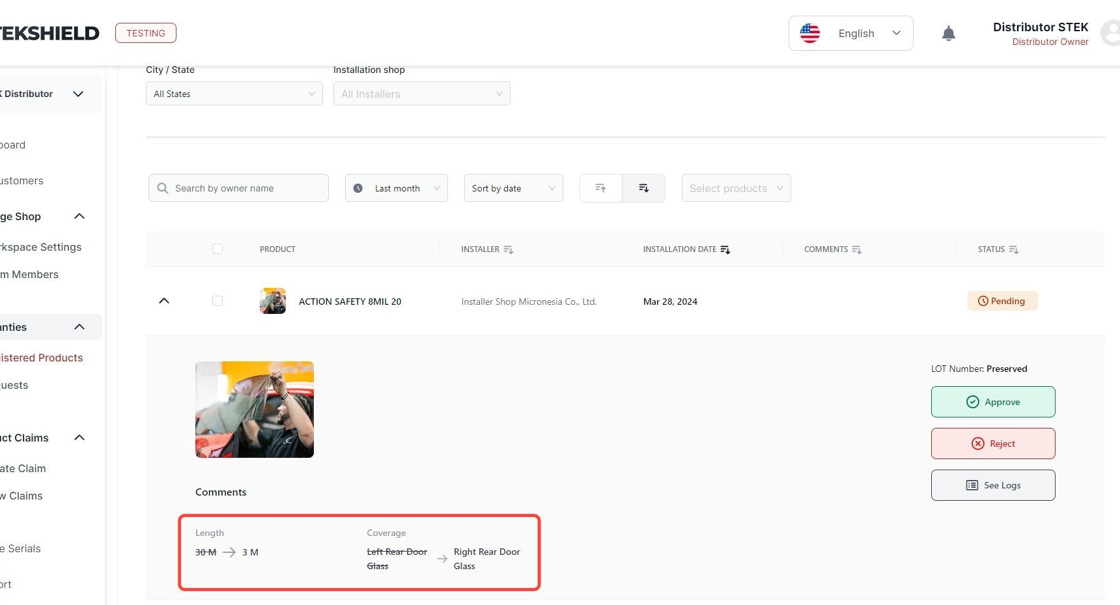Image resolution: width=1120 pixels, height=605 pixels.
Task: Click the Installation Date column sort icon
Action: click(725, 249)
